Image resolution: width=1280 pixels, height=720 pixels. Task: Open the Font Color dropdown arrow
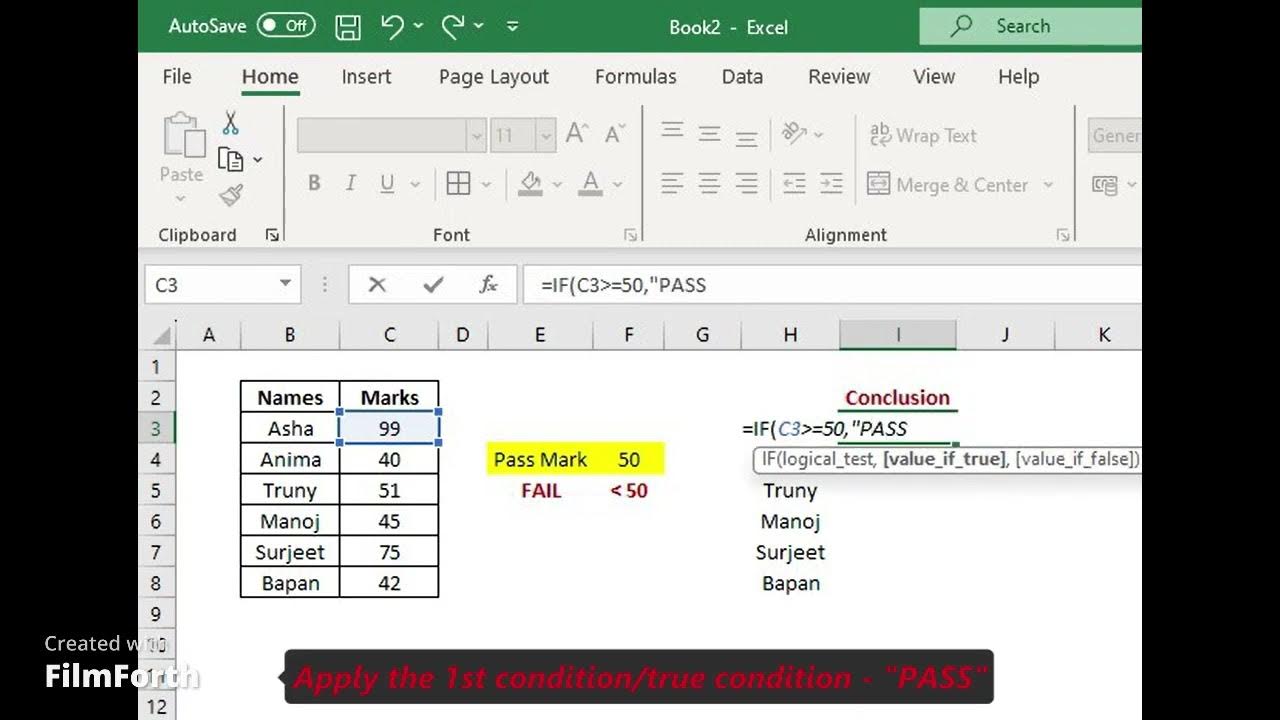[617, 185]
